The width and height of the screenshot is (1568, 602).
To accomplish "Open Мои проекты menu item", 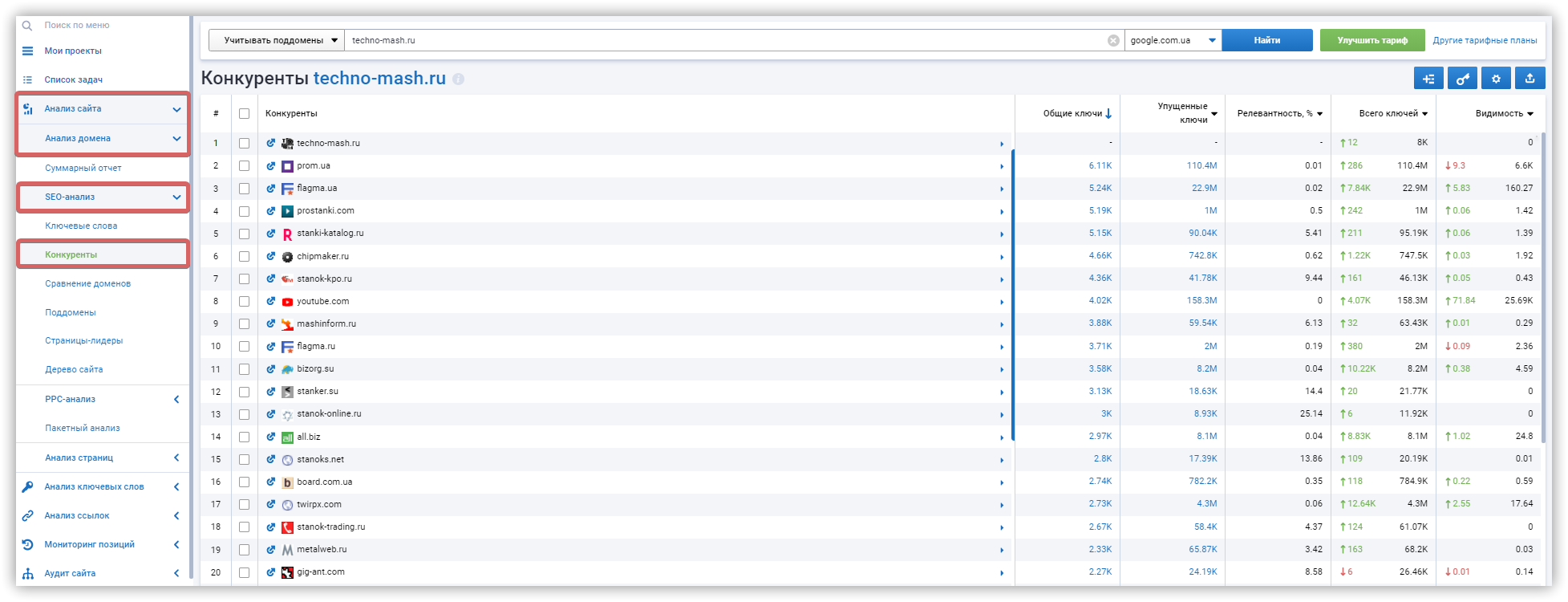I will (73, 51).
